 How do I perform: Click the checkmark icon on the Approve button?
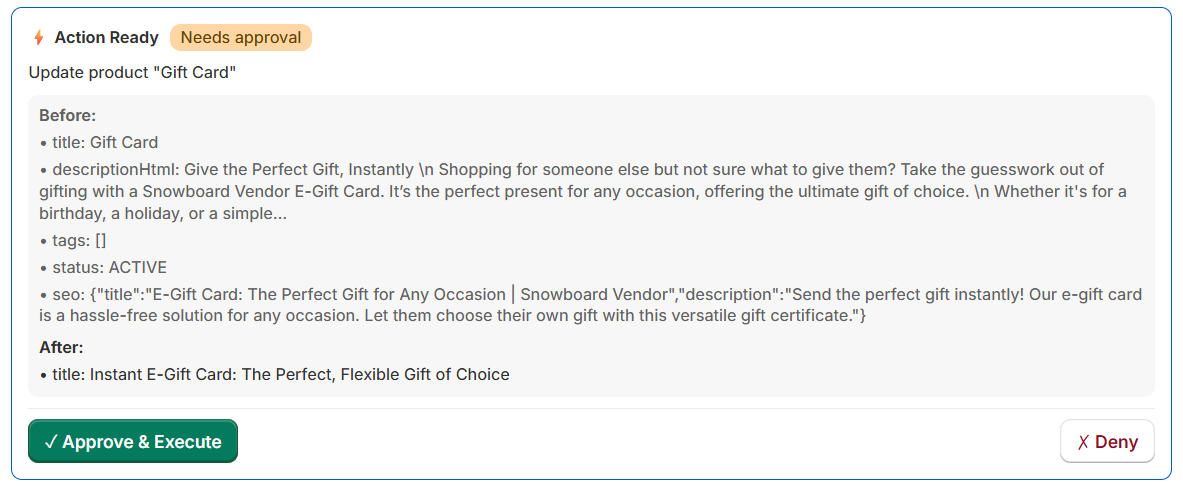tap(51, 442)
